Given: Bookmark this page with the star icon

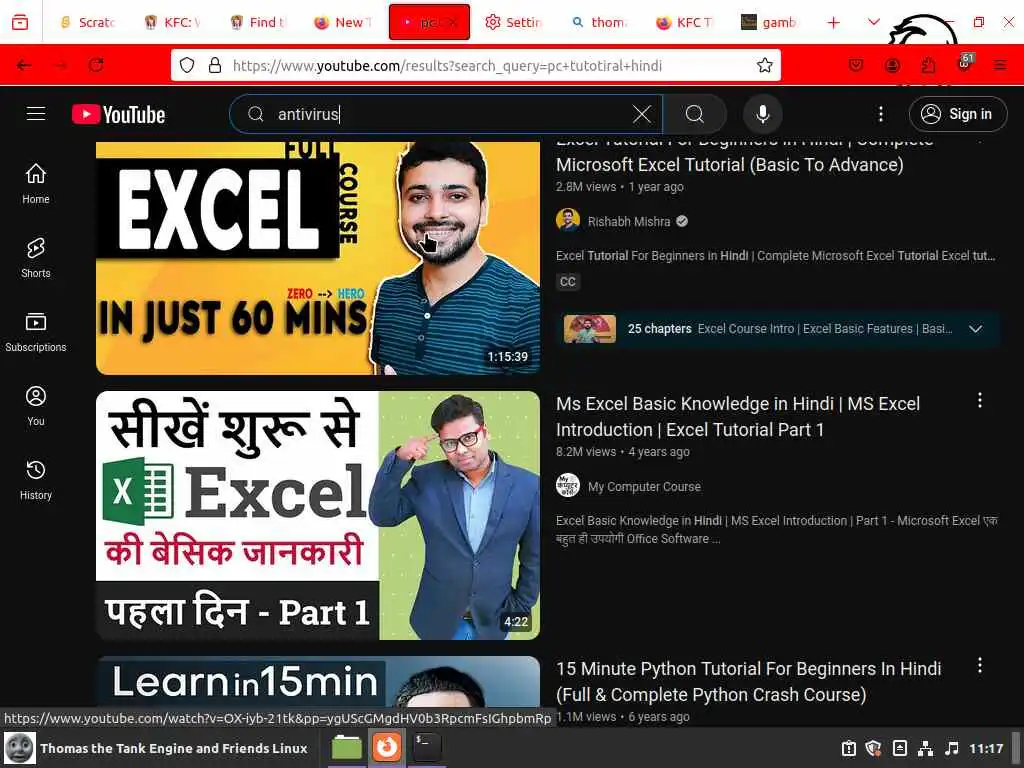Looking at the screenshot, I should click(765, 65).
